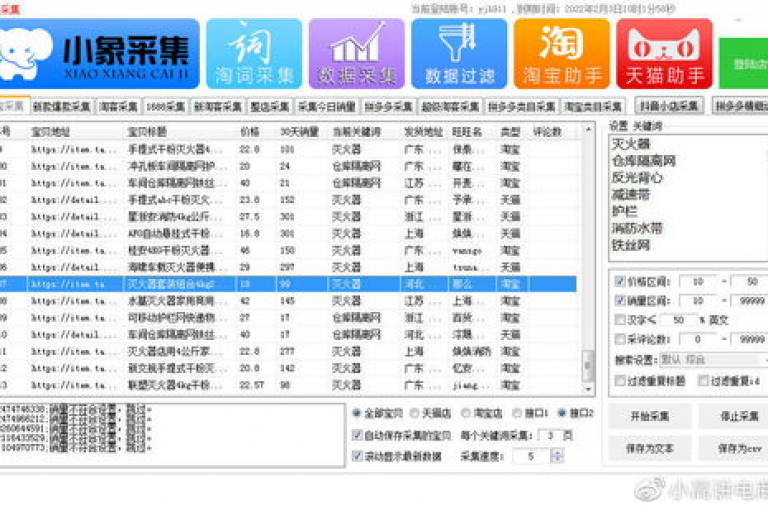
Task: Select keyword 消防水带 in the keyword list
Action: point(637,228)
